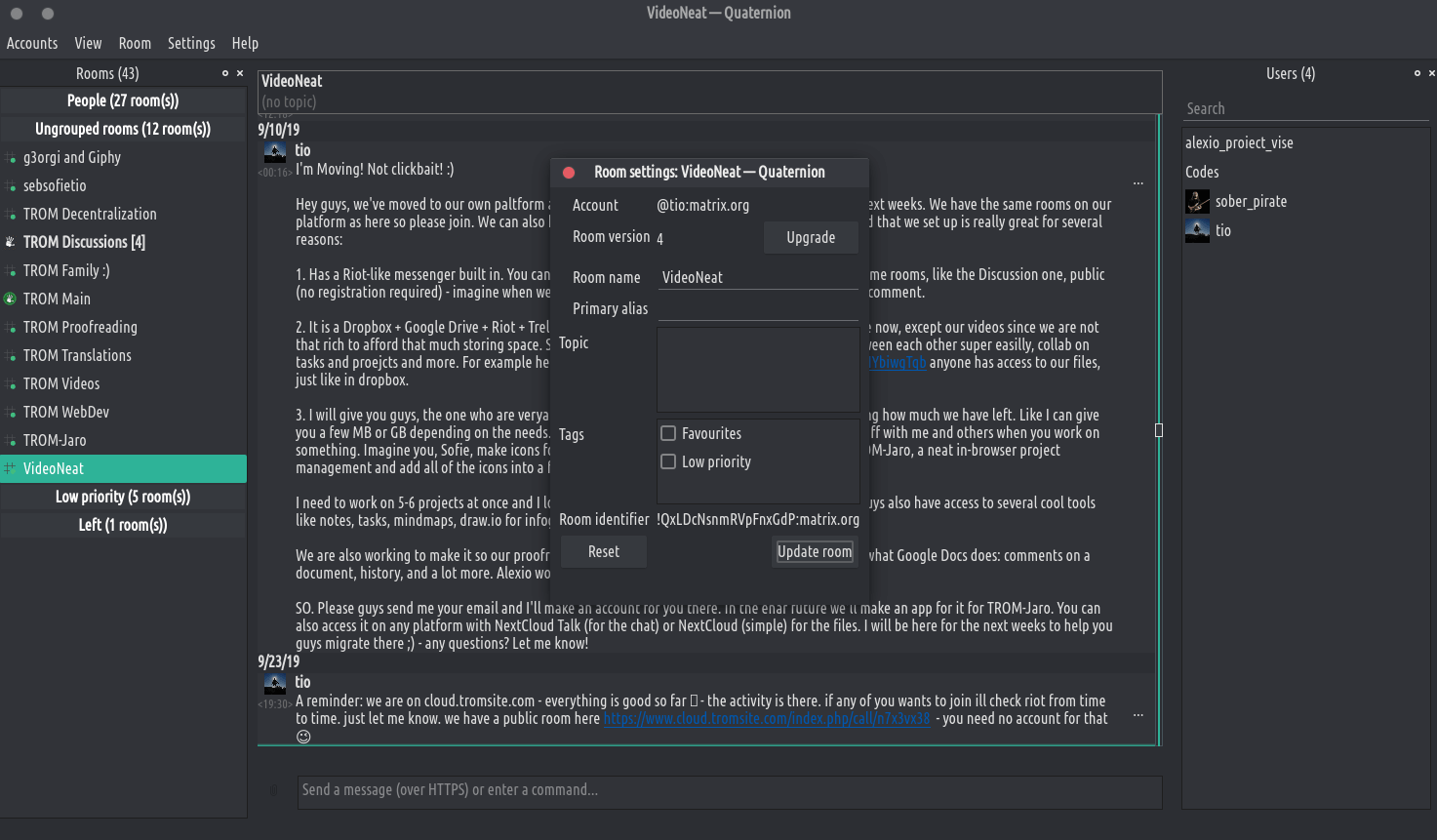Click the timeline's vertical splitter handle
1437x840 pixels.
coord(1159,430)
